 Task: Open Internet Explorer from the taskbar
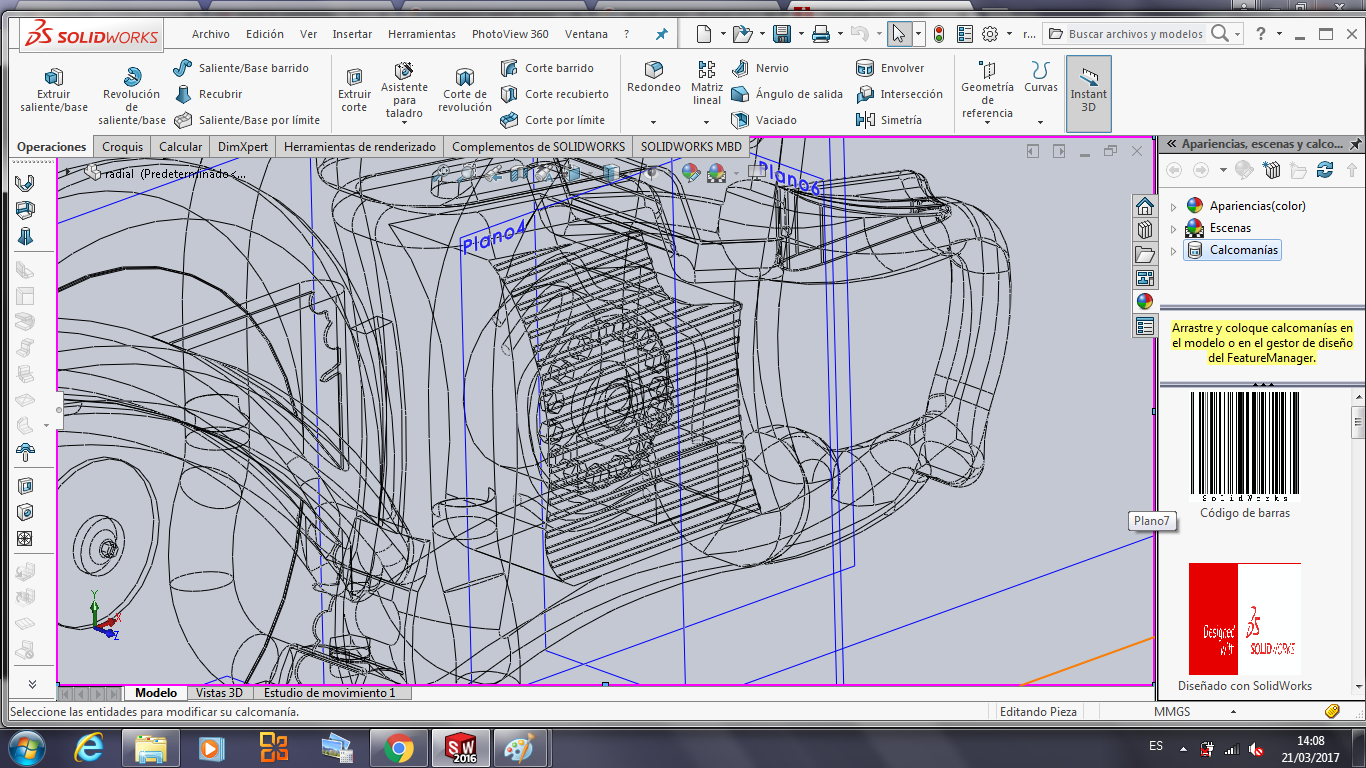pos(88,748)
